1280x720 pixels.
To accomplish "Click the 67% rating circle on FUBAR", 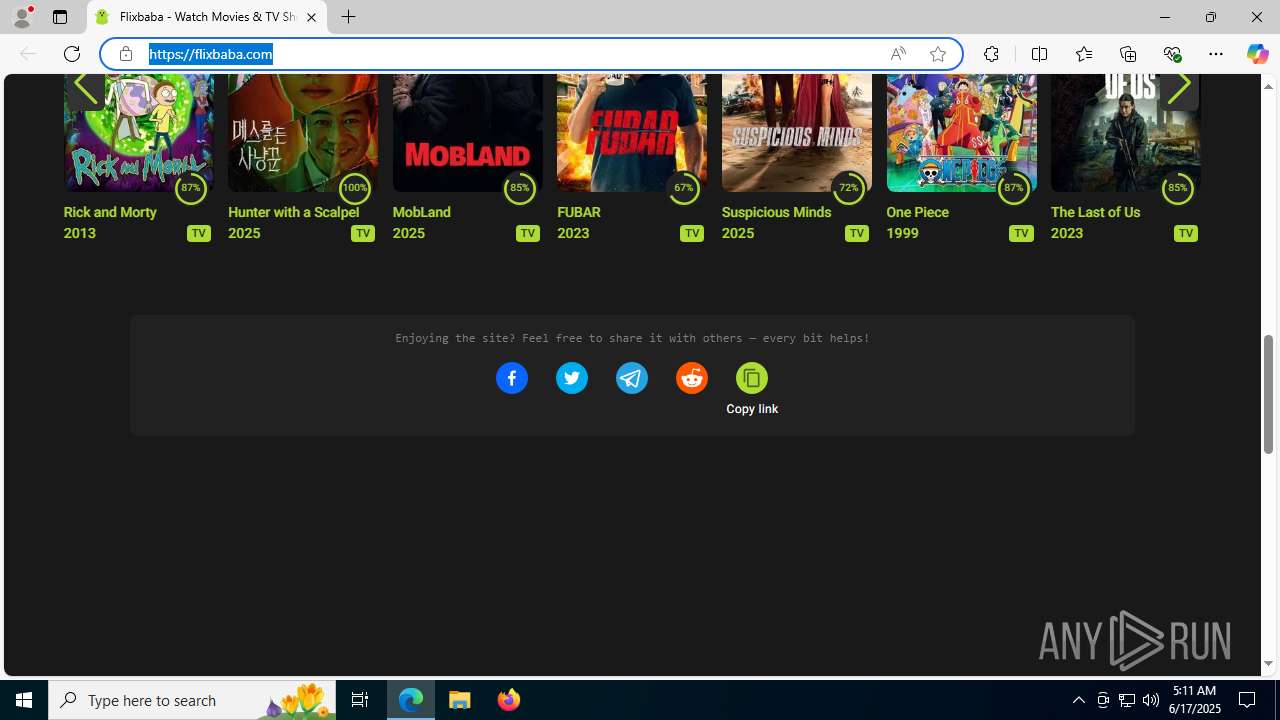I will 683,188.
